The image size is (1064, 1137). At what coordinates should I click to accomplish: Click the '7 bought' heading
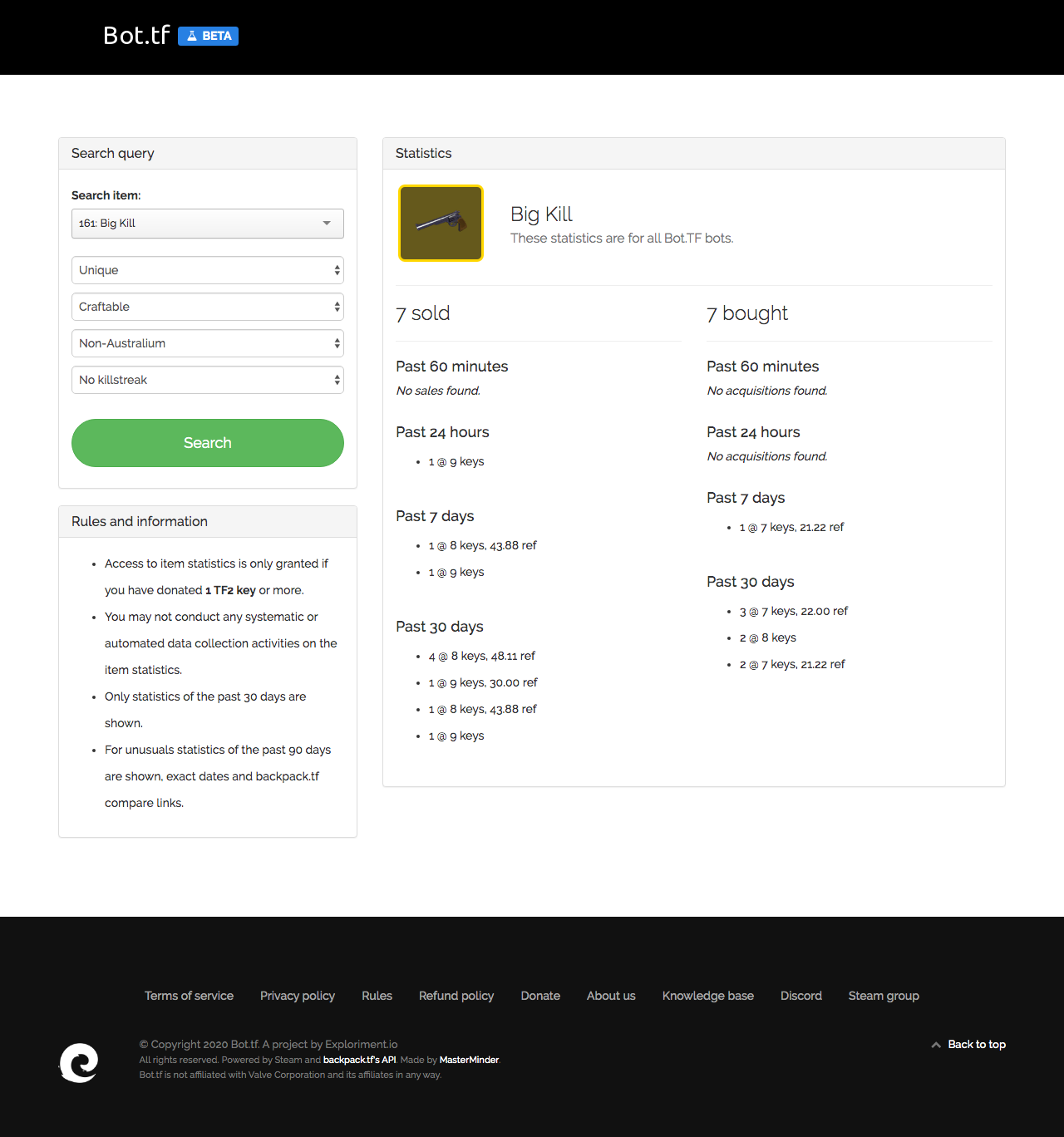click(x=747, y=313)
